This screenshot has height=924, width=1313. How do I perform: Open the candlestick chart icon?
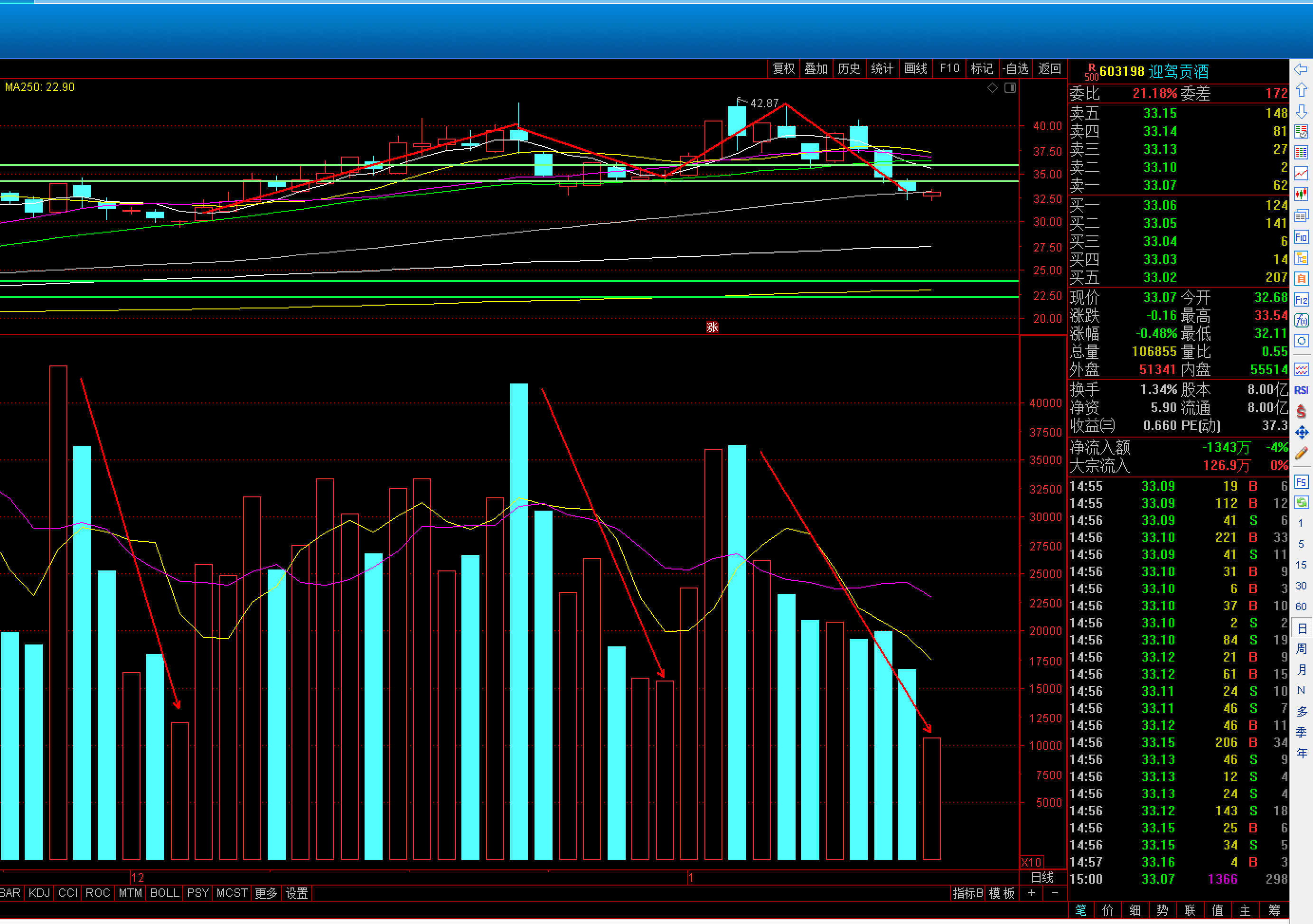click(x=1301, y=194)
